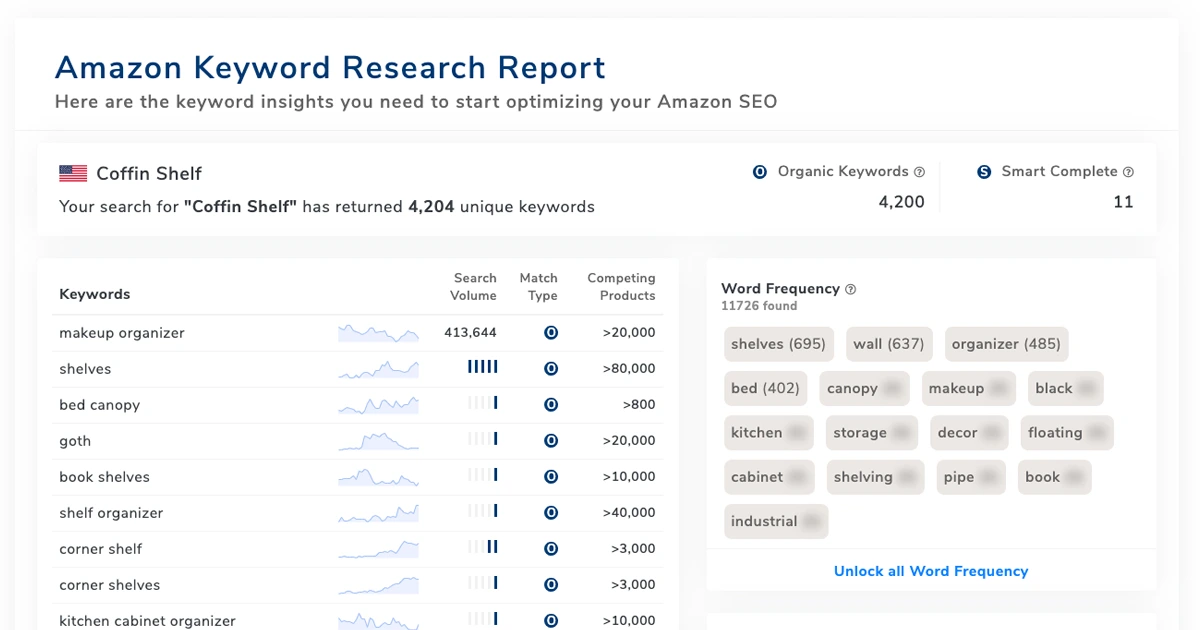Click the Smart Complete "S" badge icon

[x=984, y=172]
